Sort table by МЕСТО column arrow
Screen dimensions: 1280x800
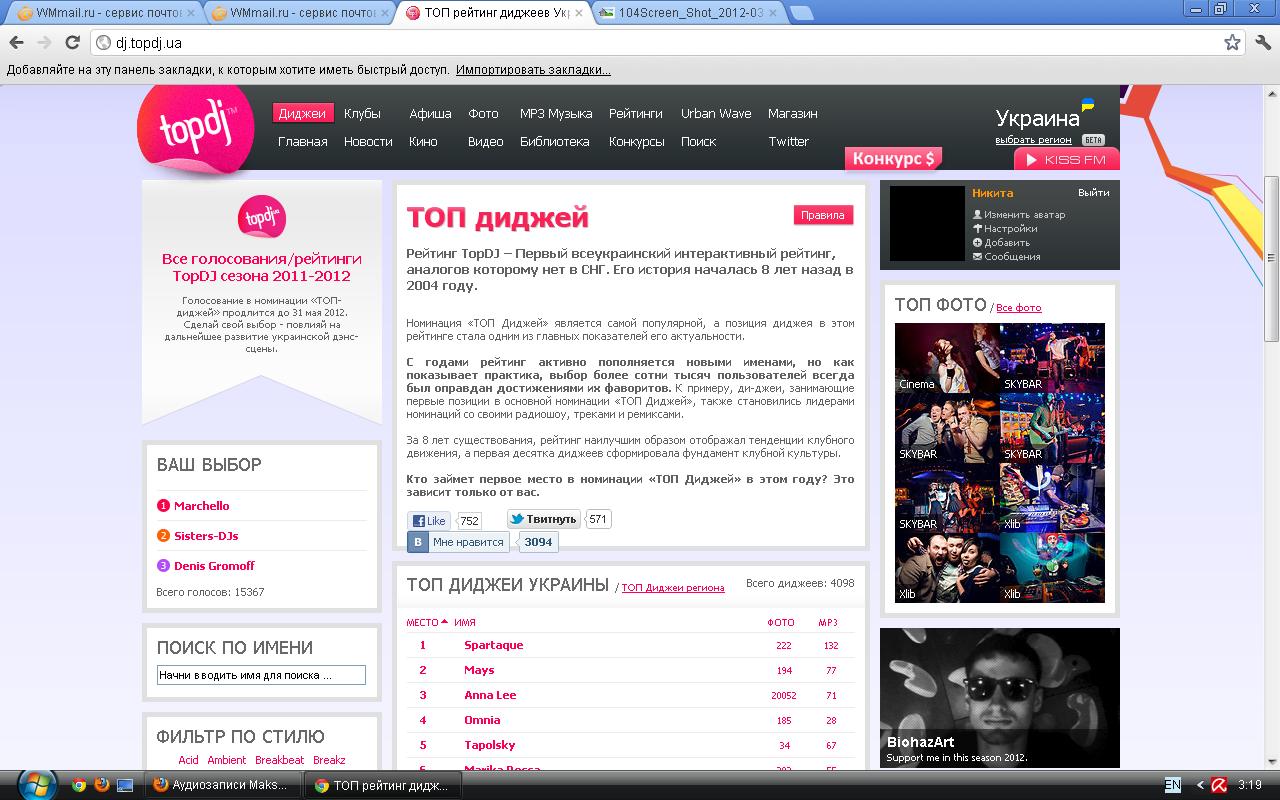[x=444, y=622]
